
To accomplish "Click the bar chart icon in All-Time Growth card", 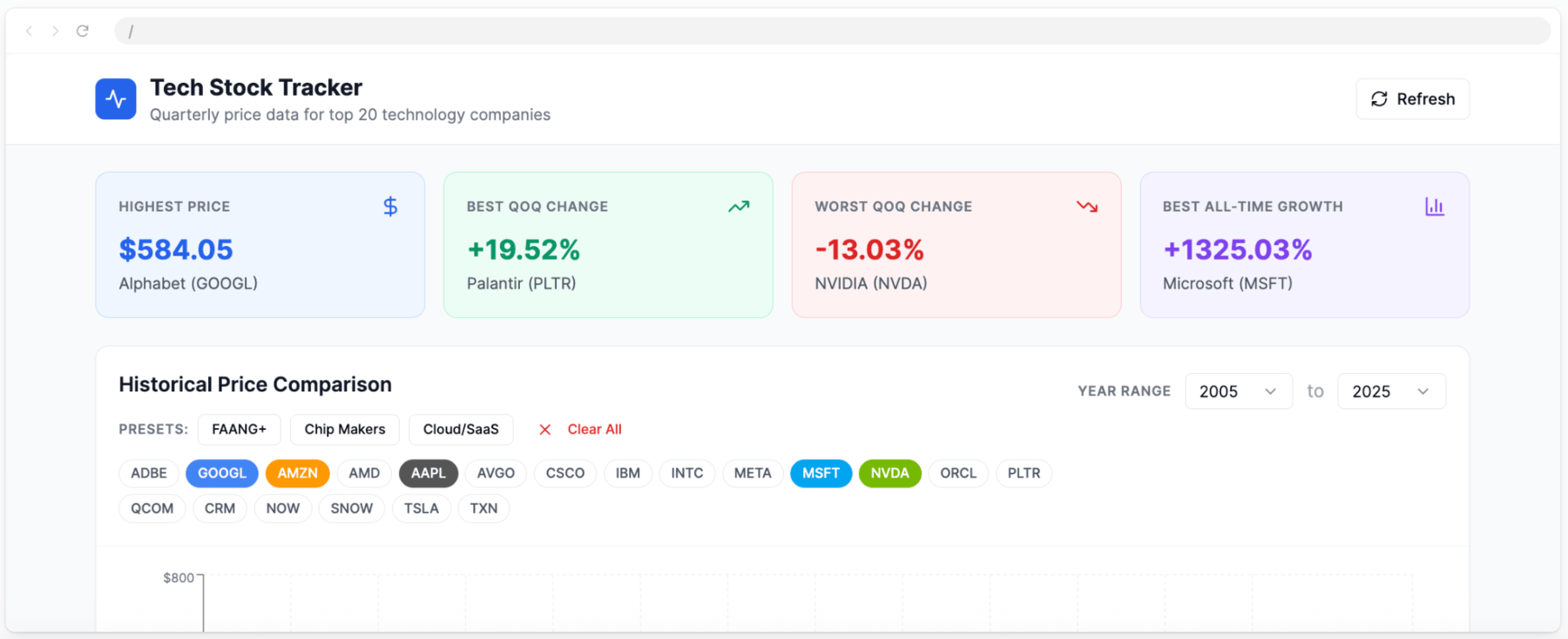I will [x=1434, y=207].
